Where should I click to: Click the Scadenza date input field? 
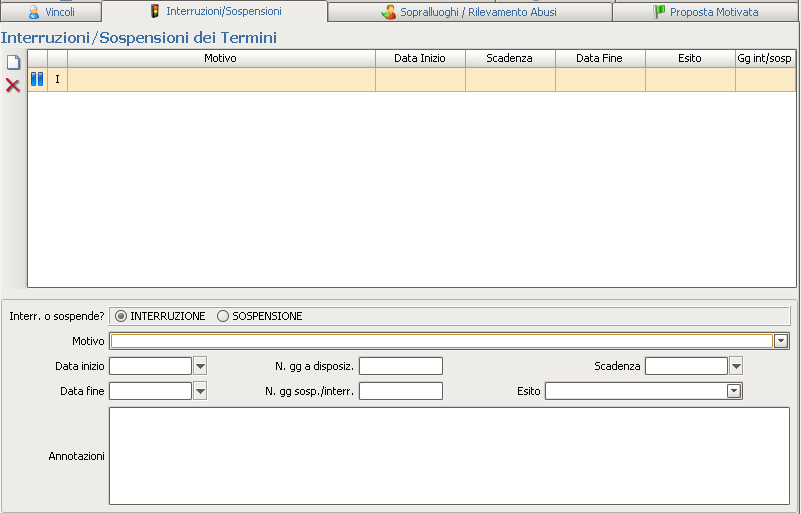[x=686, y=366]
